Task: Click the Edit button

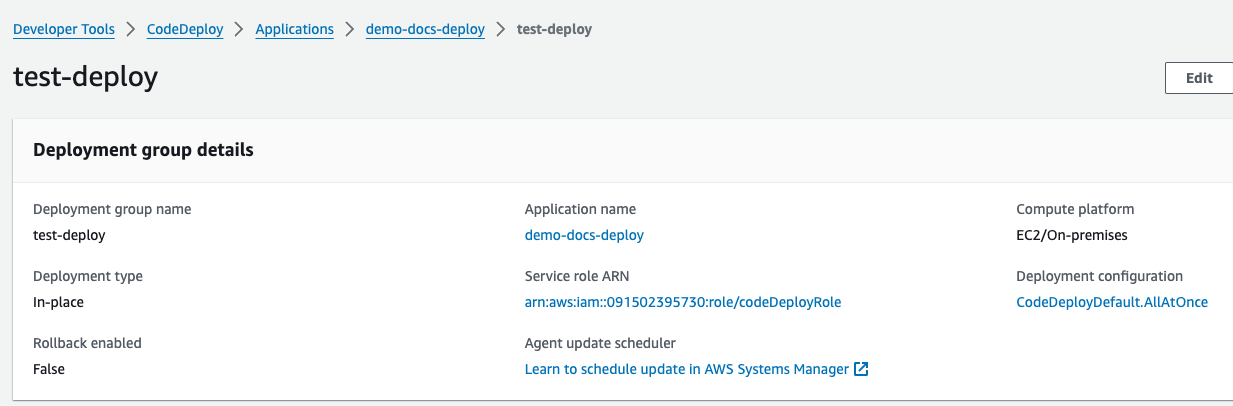Action: coord(1199,78)
